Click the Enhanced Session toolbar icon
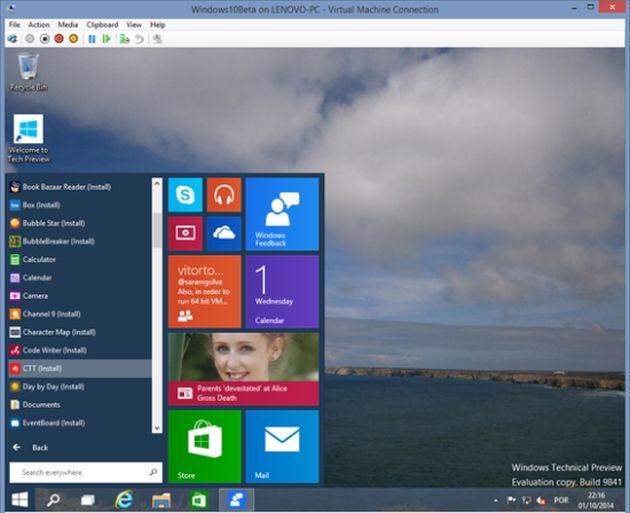 pos(157,39)
